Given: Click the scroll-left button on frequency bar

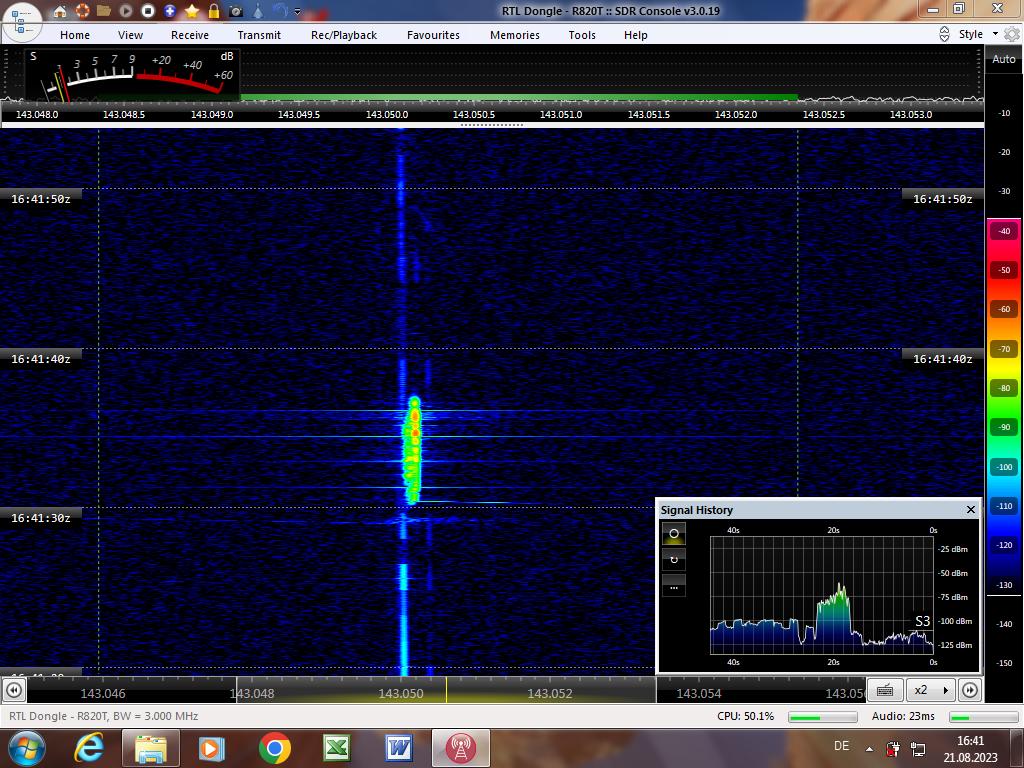Looking at the screenshot, I should point(14,690).
